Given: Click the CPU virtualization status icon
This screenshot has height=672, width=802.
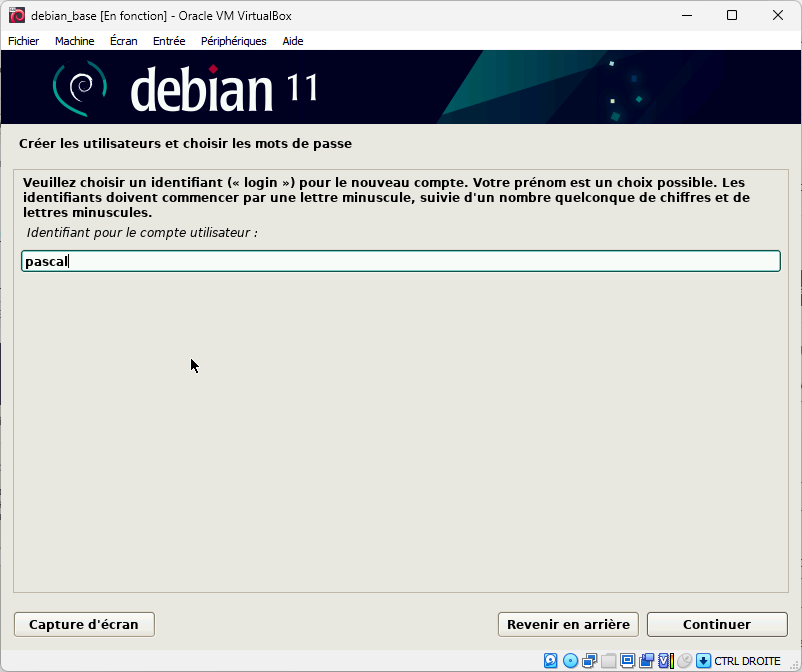Looking at the screenshot, I should (x=665, y=661).
